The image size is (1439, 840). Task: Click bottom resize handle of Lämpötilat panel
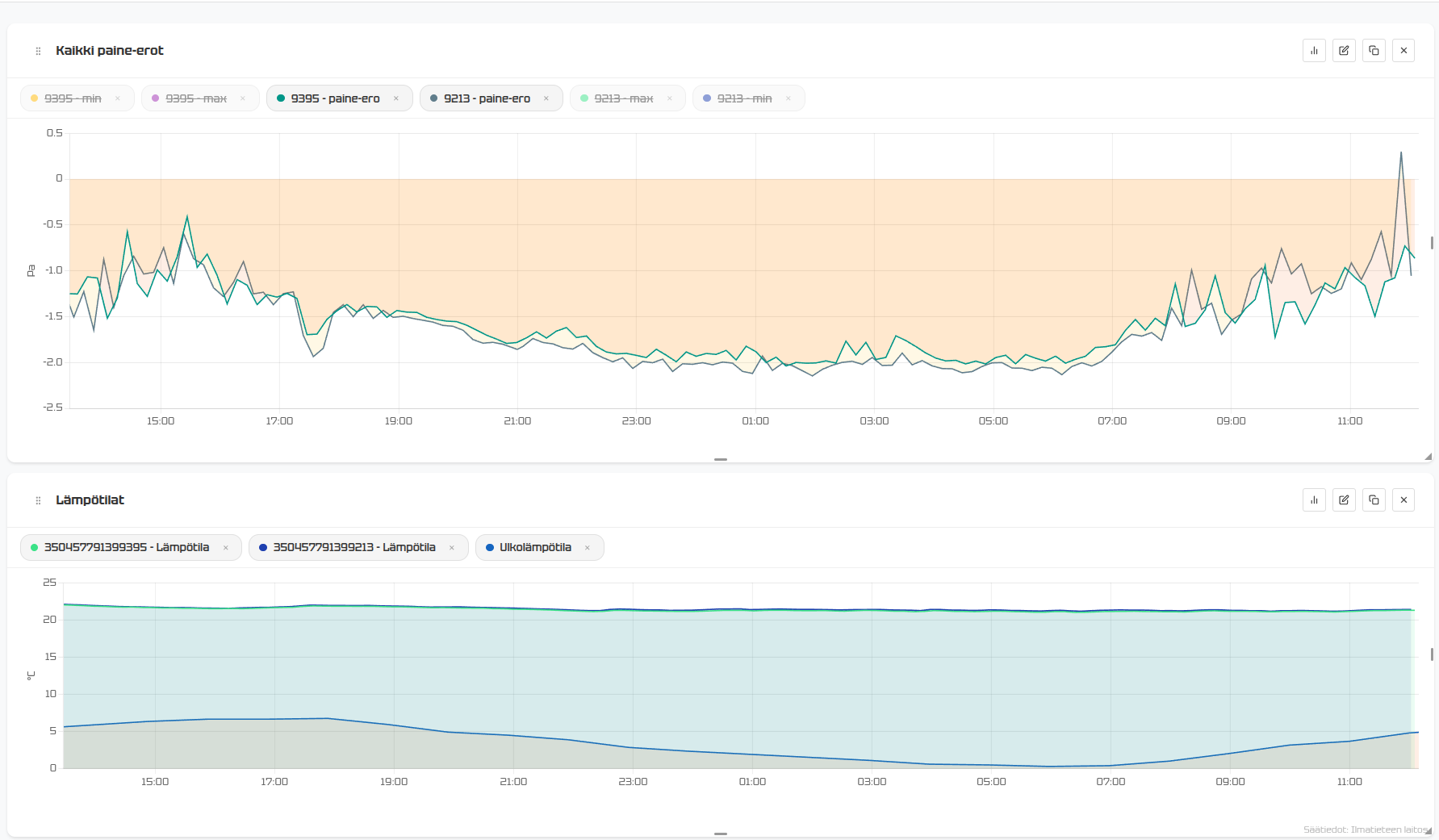point(721,834)
